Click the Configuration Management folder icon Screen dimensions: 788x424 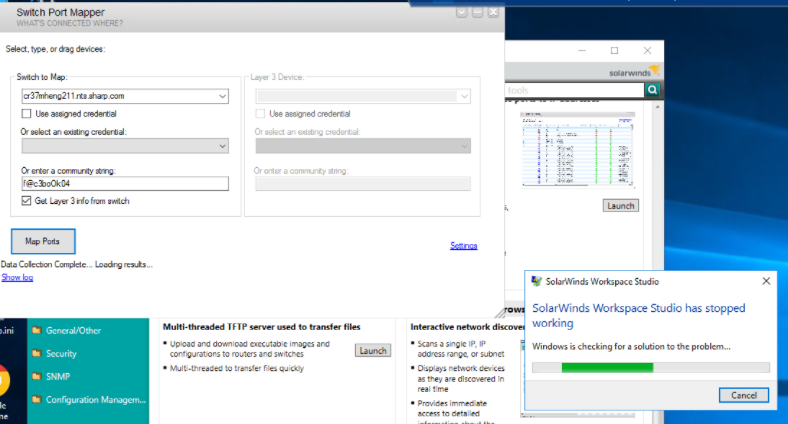click(x=37, y=399)
